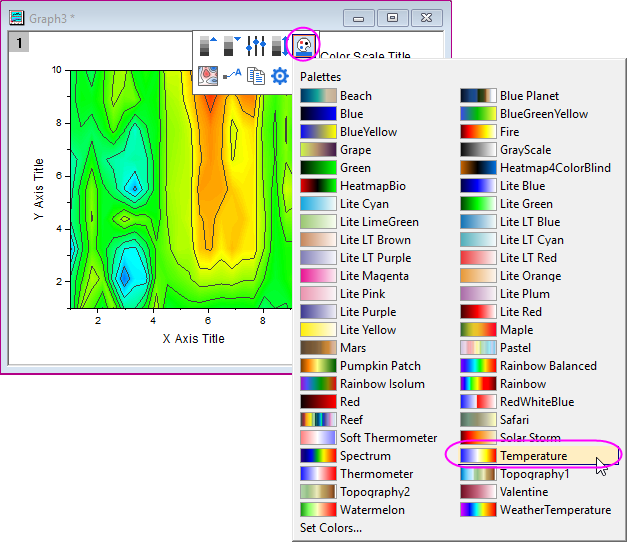Screen dimensions: 627x542
Task: Click the GrayScale palette swatch
Action: tap(477, 150)
